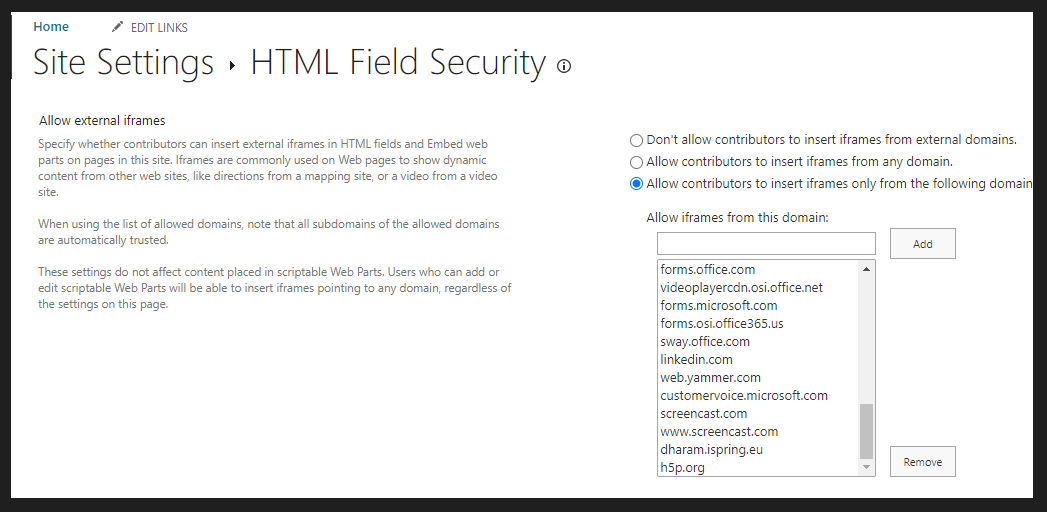
Task: Select Don't allow iframes from external domains
Action: 636,140
